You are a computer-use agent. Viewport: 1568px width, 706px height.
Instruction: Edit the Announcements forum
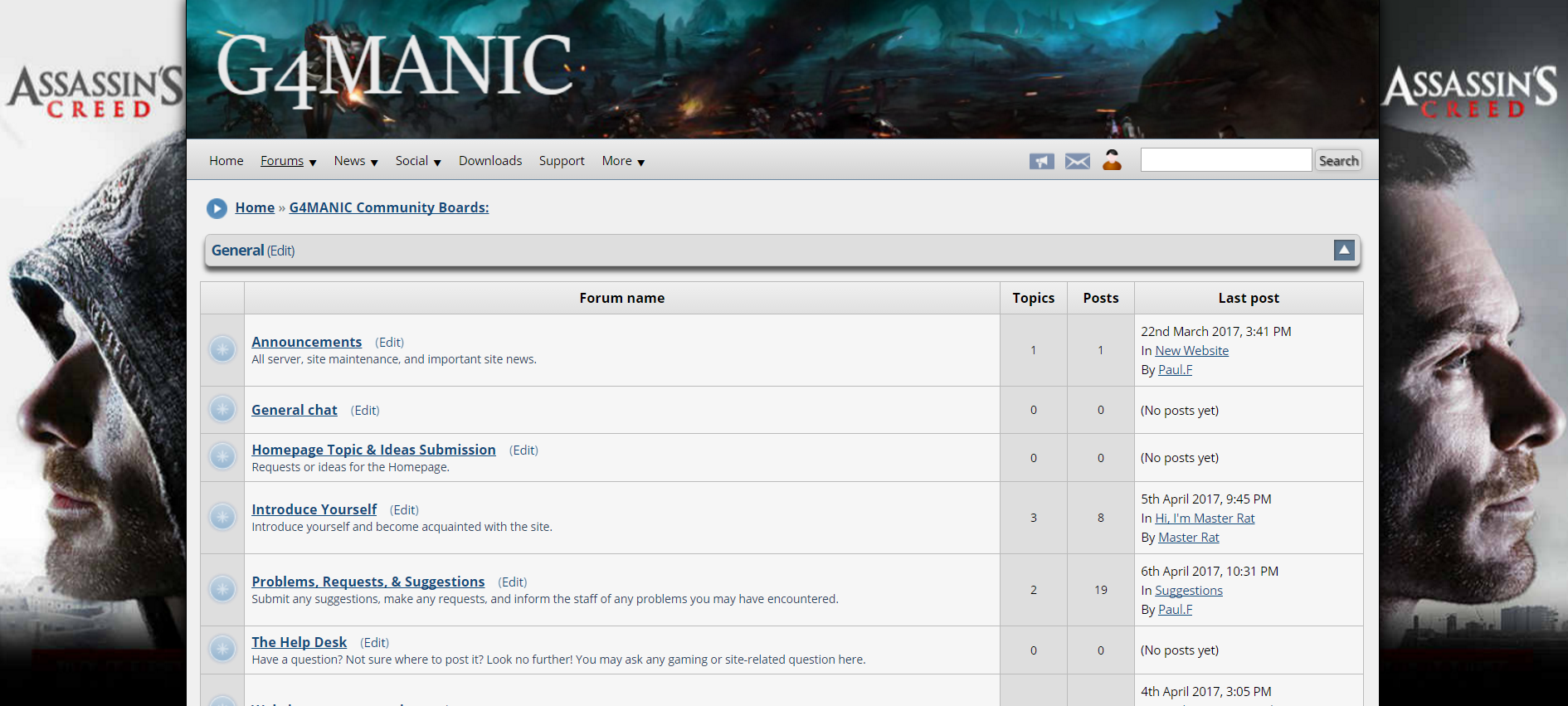(x=390, y=343)
